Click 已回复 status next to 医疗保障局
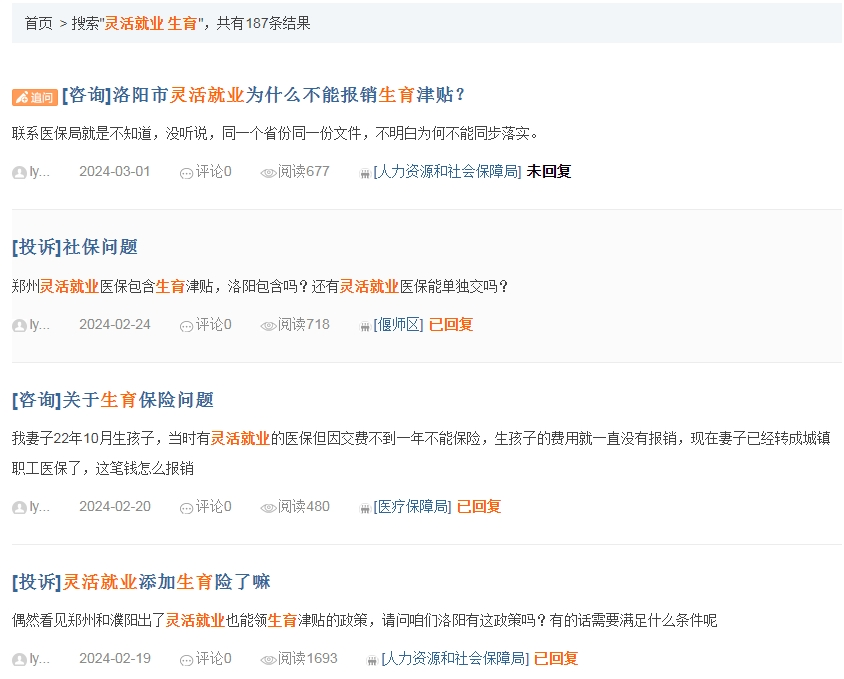This screenshot has height=679, width=844. [x=479, y=507]
